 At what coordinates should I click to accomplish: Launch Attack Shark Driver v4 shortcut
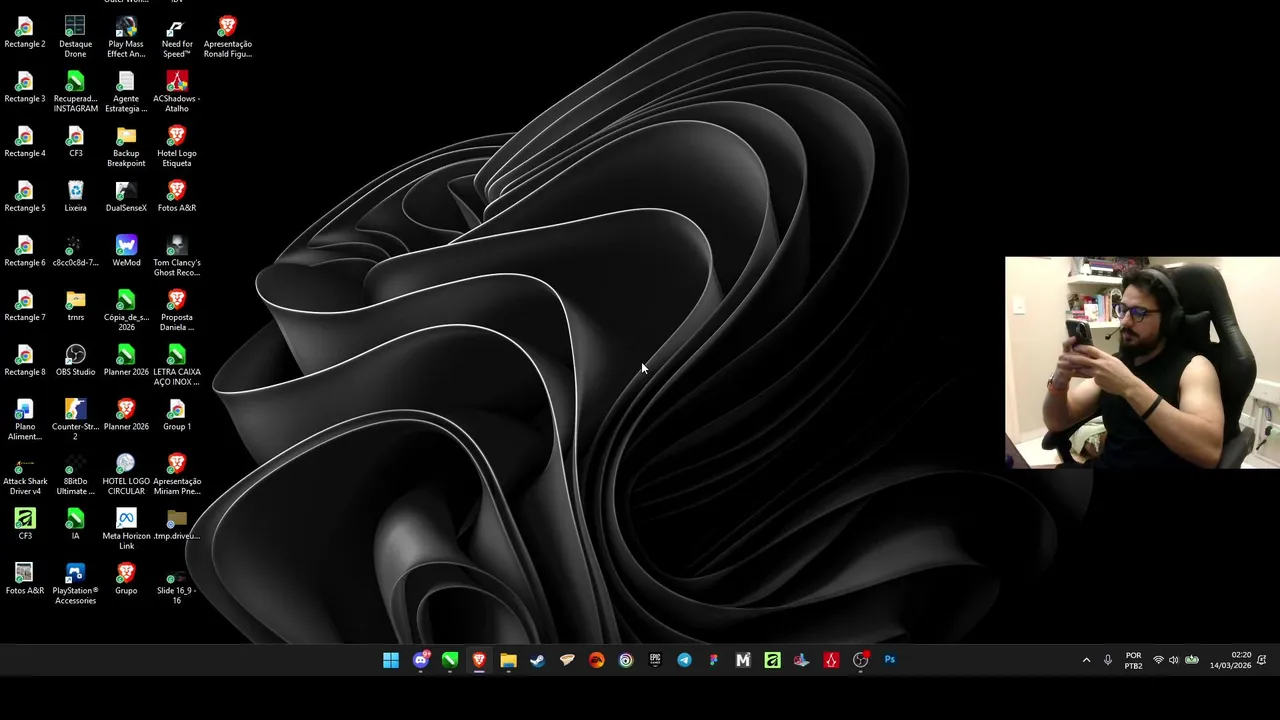(25, 474)
